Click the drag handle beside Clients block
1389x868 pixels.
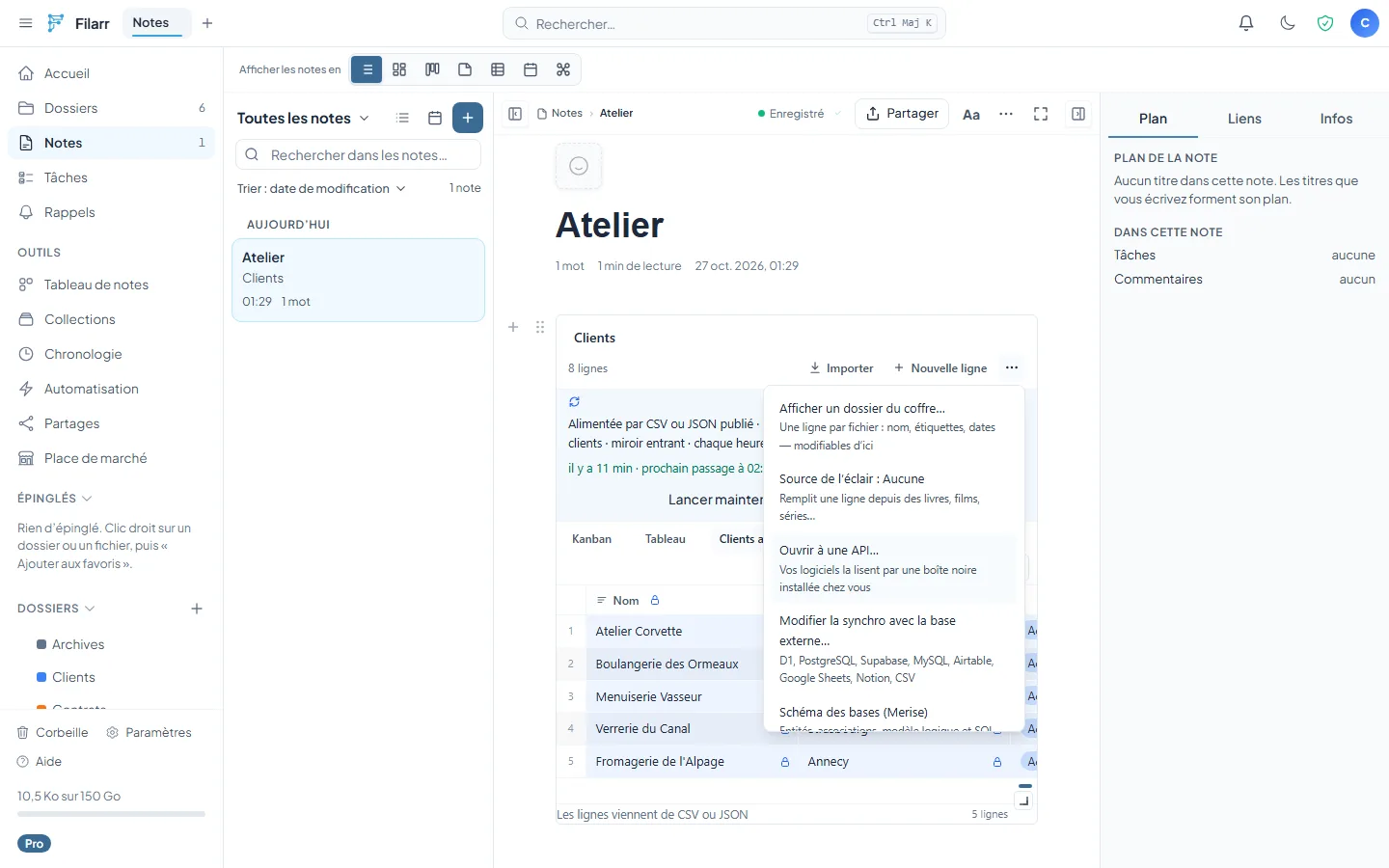tap(540, 328)
